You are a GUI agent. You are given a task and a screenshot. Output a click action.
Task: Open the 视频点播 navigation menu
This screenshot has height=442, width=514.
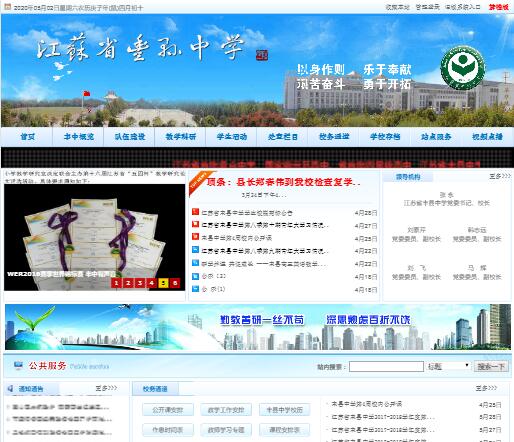point(487,137)
